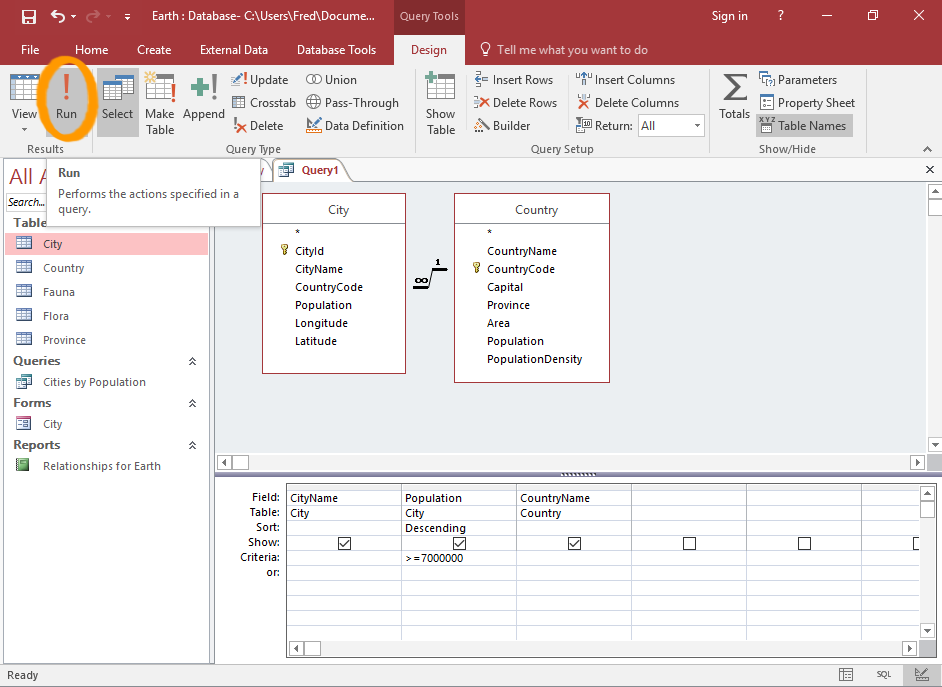Choose the Select query type

pos(117,101)
